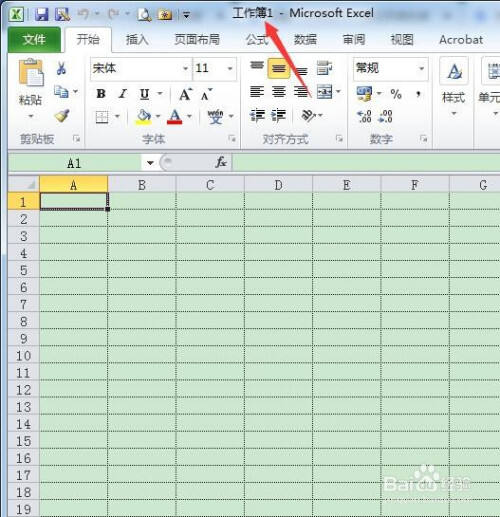Apply Comma Style separator

tap(418, 94)
